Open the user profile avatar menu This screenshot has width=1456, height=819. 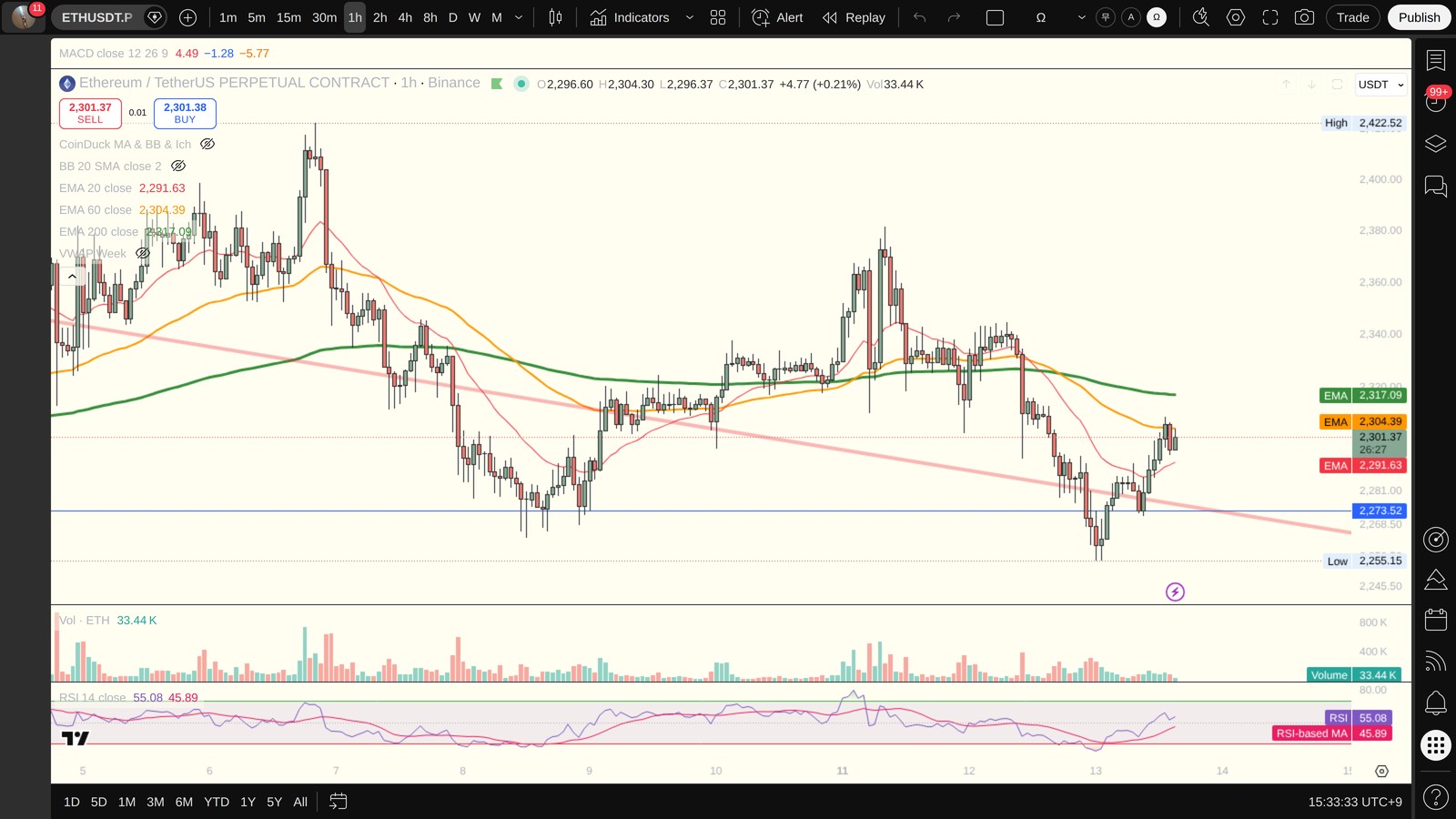pyautogui.click(x=25, y=16)
